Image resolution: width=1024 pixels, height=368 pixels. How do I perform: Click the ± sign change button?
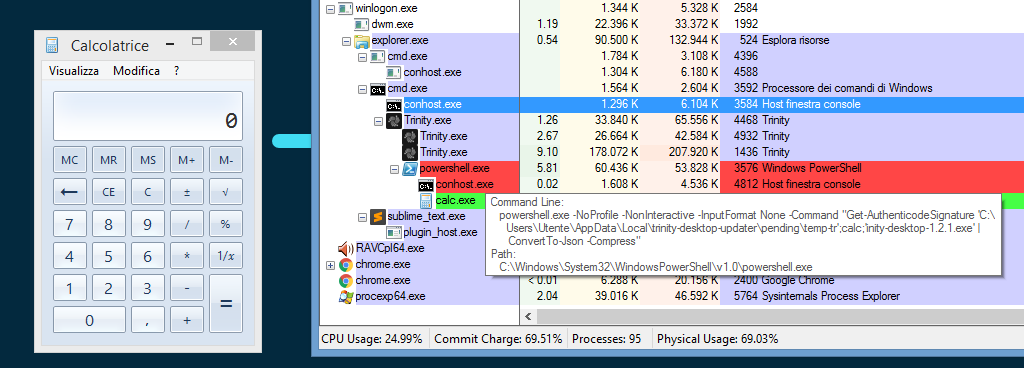coord(187,192)
